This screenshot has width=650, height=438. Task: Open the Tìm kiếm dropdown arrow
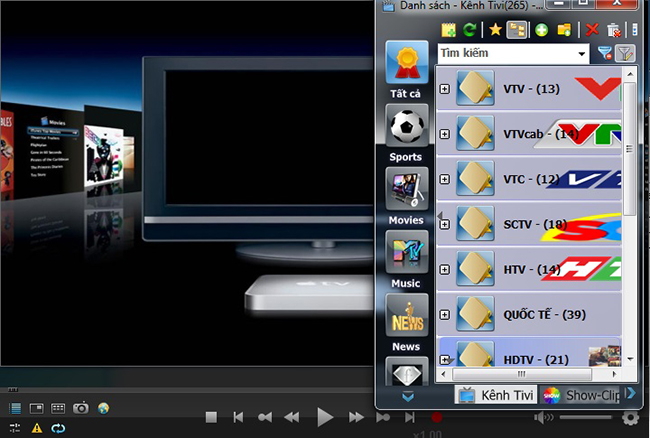(582, 54)
